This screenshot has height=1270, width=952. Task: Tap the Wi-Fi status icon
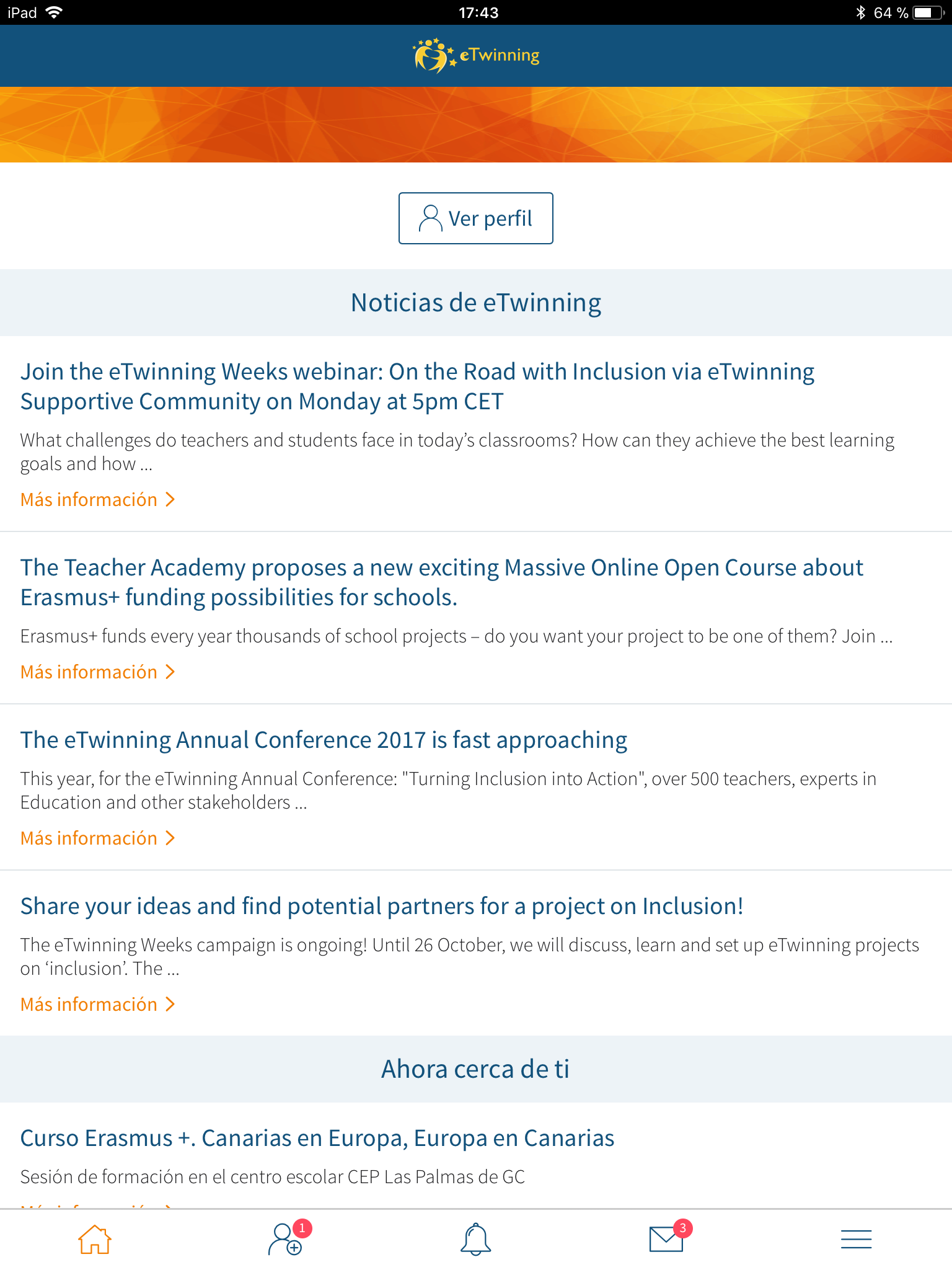(55, 12)
